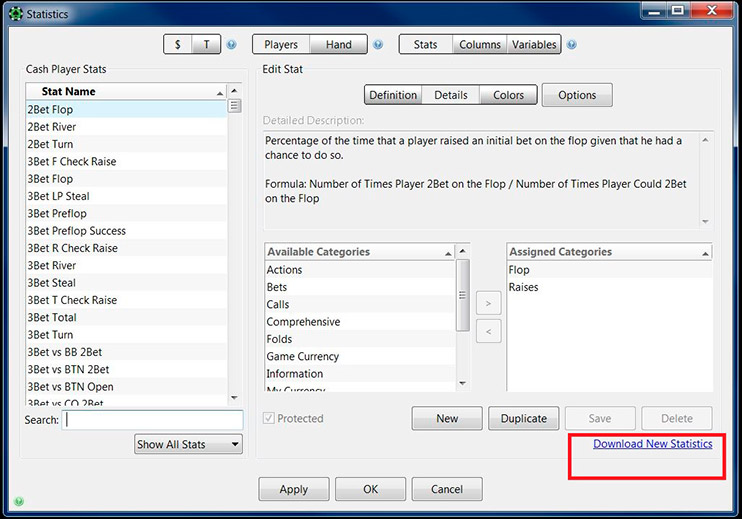Switch to the T tournament toggle
742x519 pixels.
[207, 45]
